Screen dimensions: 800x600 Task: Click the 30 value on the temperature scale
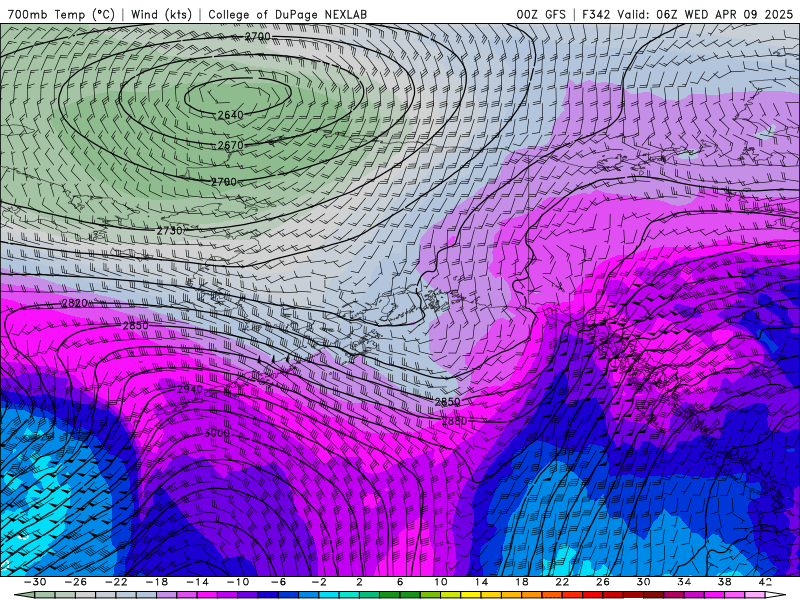tap(643, 582)
